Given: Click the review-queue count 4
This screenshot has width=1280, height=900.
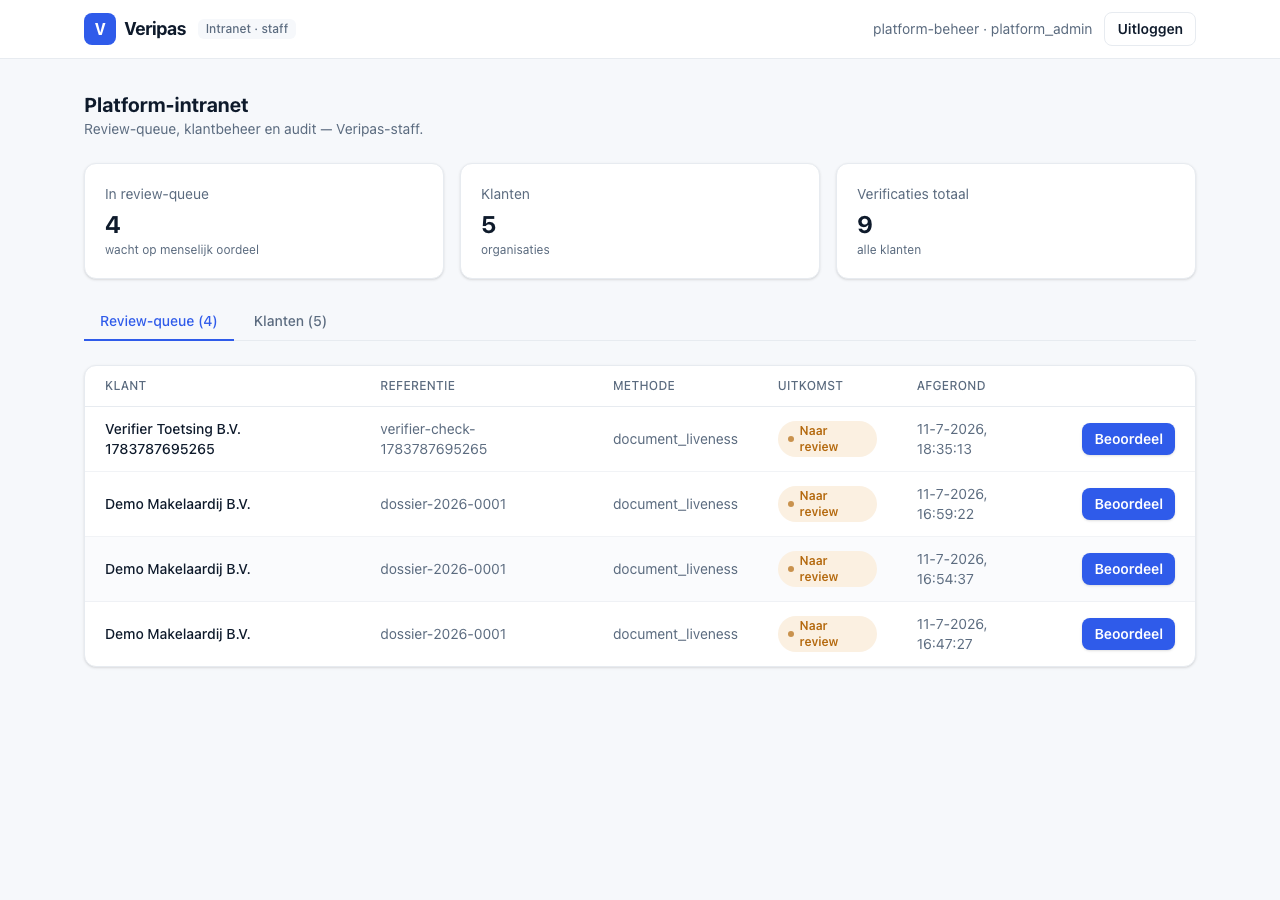Looking at the screenshot, I should point(113,225).
